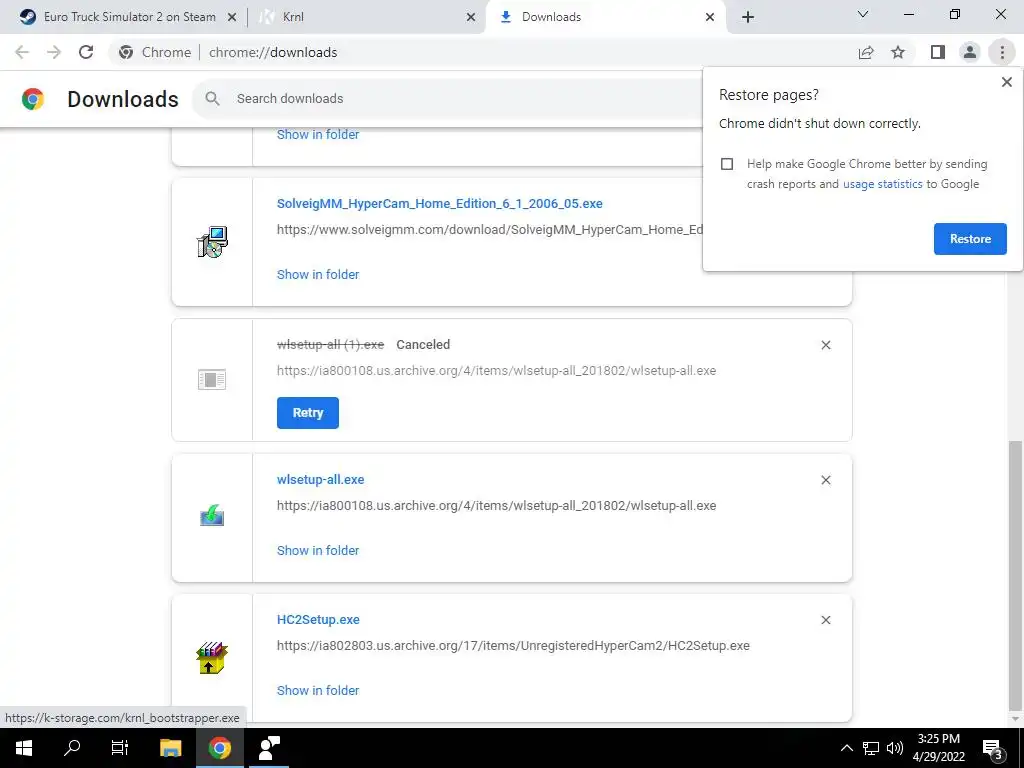This screenshot has width=1024, height=768.
Task: Click the SolveigMM HyperCam installer file icon
Action: point(212,242)
